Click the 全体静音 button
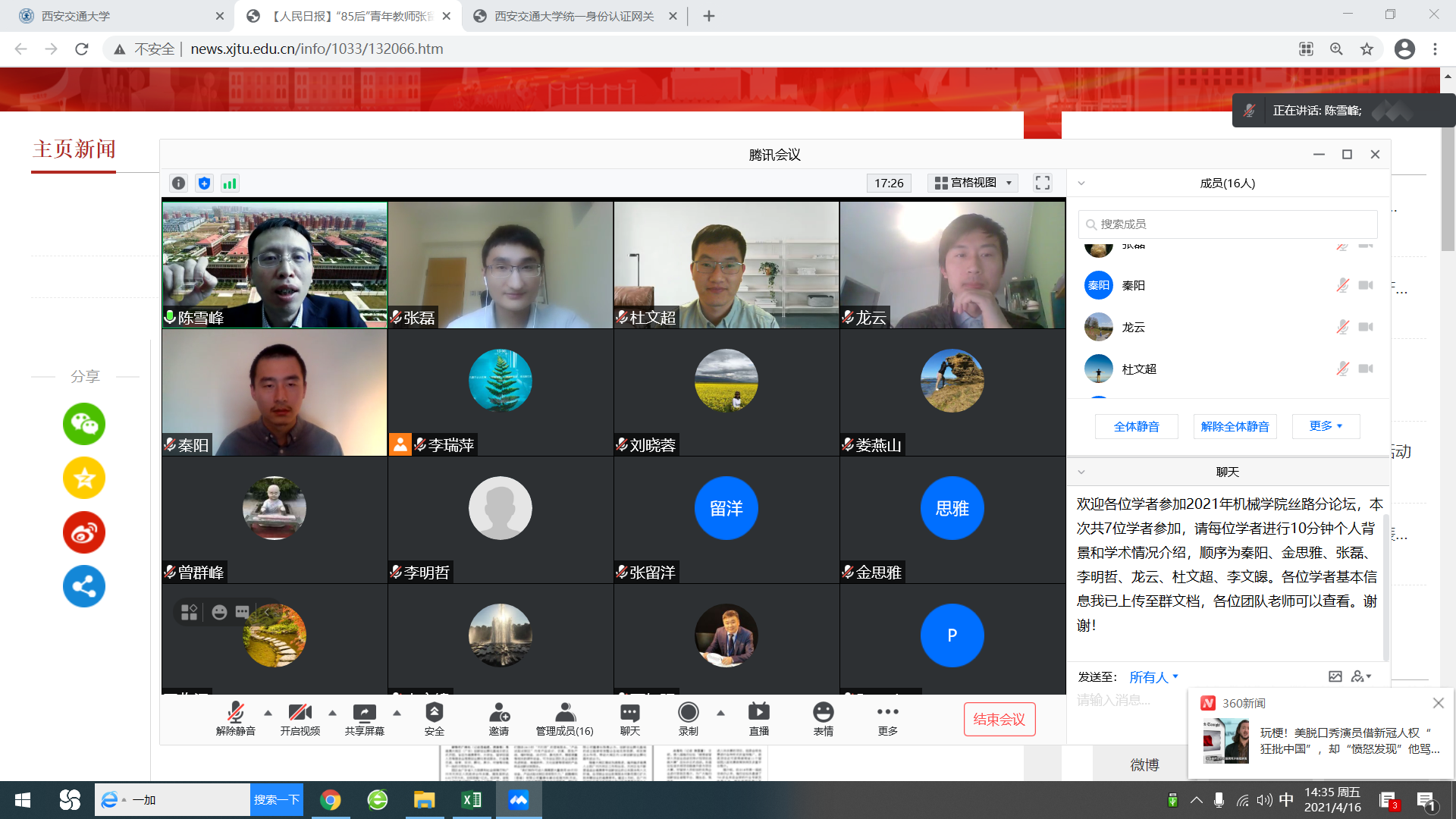Image resolution: width=1456 pixels, height=819 pixels. coord(1136,426)
